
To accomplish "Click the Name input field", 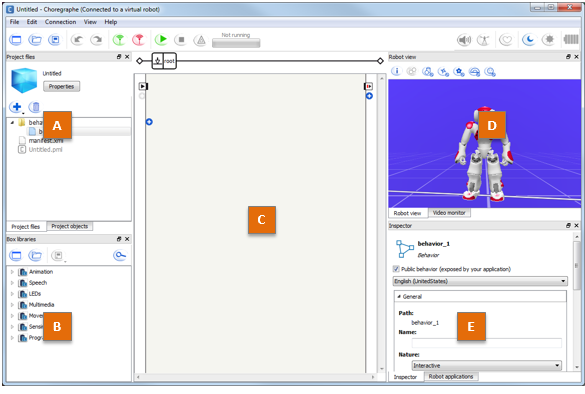I will (x=487, y=343).
